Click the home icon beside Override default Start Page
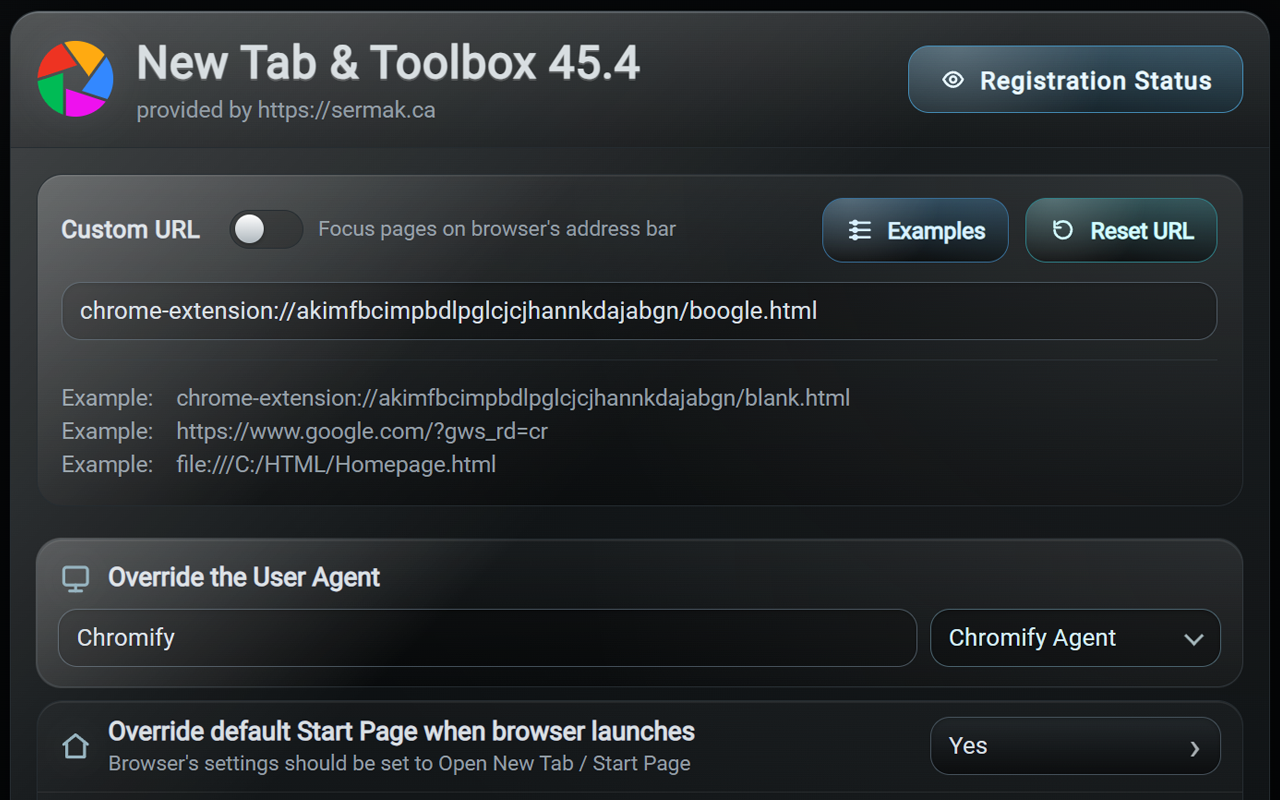 click(x=75, y=747)
